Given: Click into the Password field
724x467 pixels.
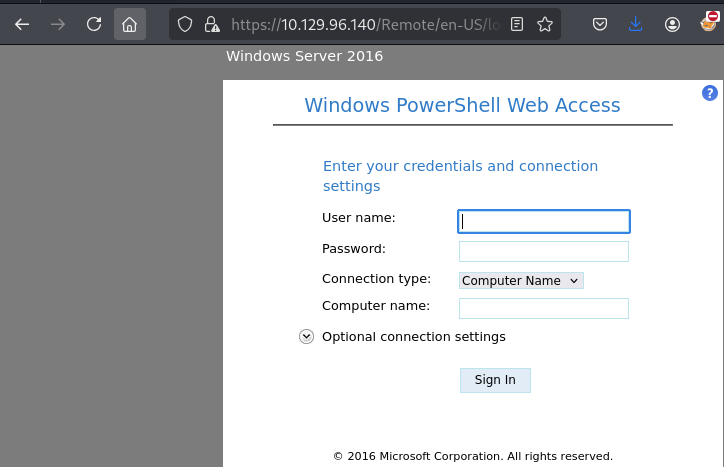Looking at the screenshot, I should pos(543,251).
